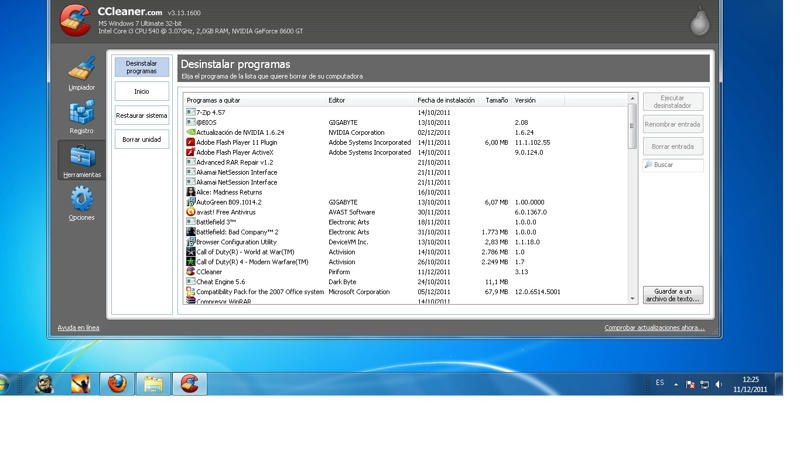Click the Borrar entrada button
The width and height of the screenshot is (800, 450).
point(672,146)
